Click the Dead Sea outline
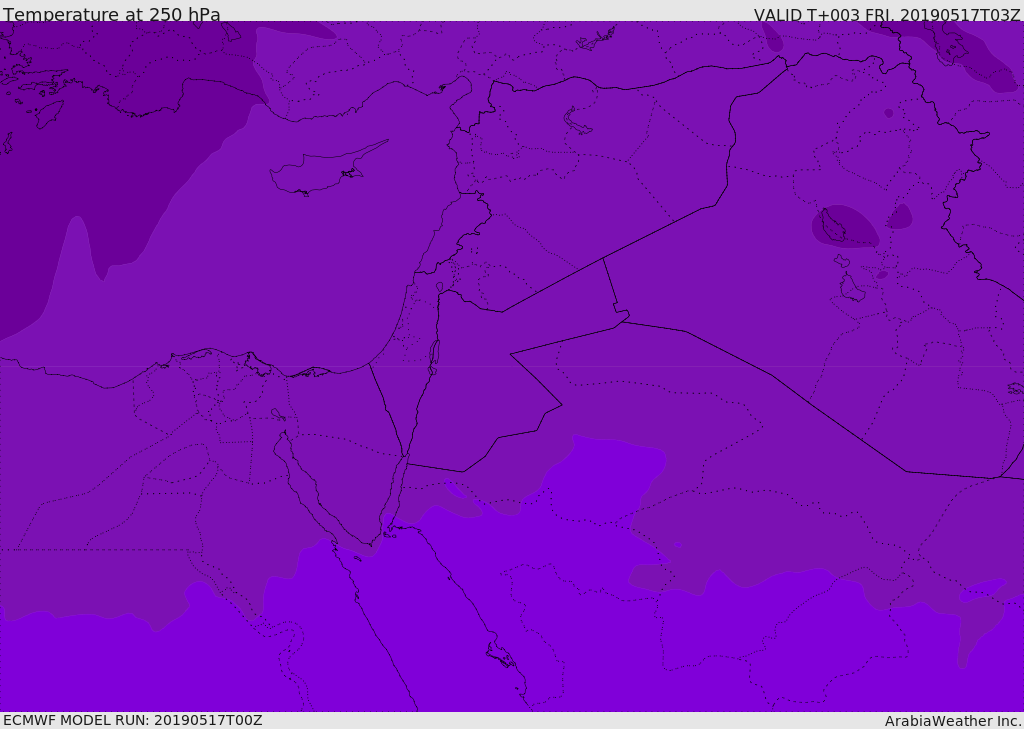Viewport: 1024px width, 729px height. [434, 355]
